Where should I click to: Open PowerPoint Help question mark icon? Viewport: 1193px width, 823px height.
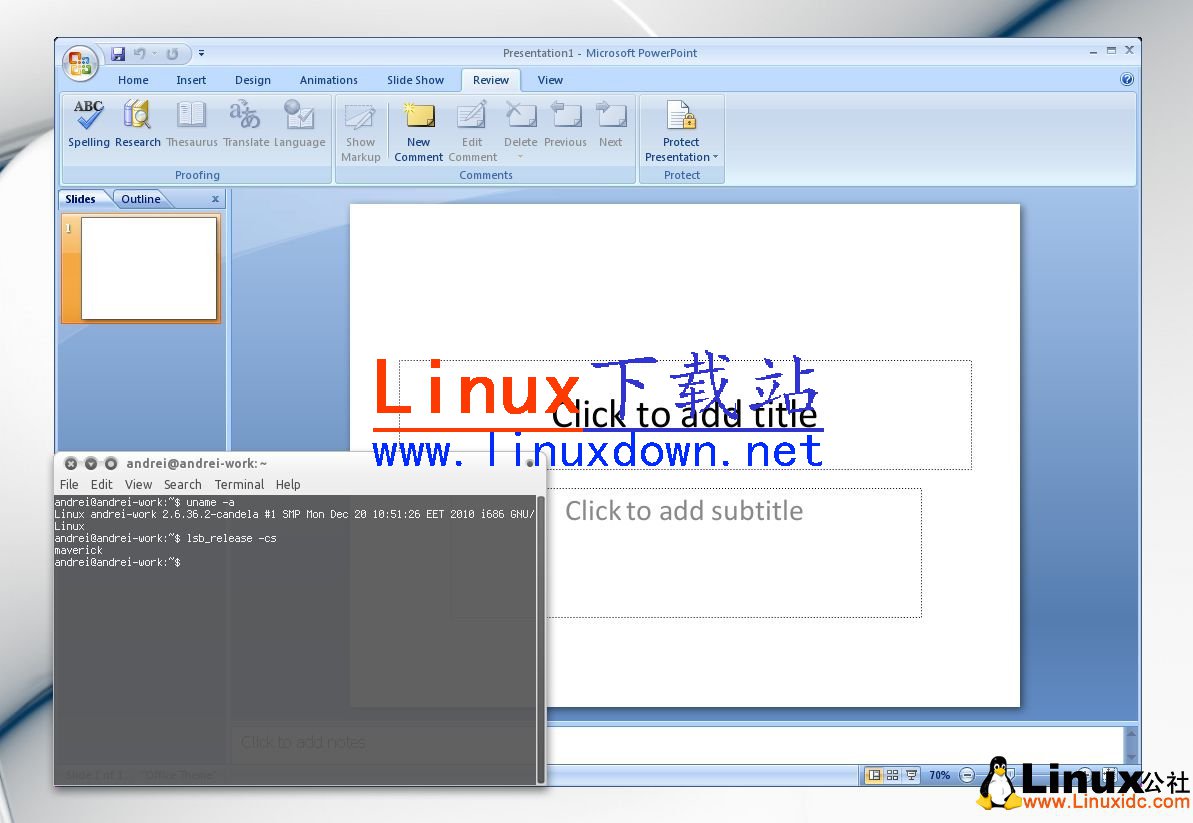tap(1127, 79)
